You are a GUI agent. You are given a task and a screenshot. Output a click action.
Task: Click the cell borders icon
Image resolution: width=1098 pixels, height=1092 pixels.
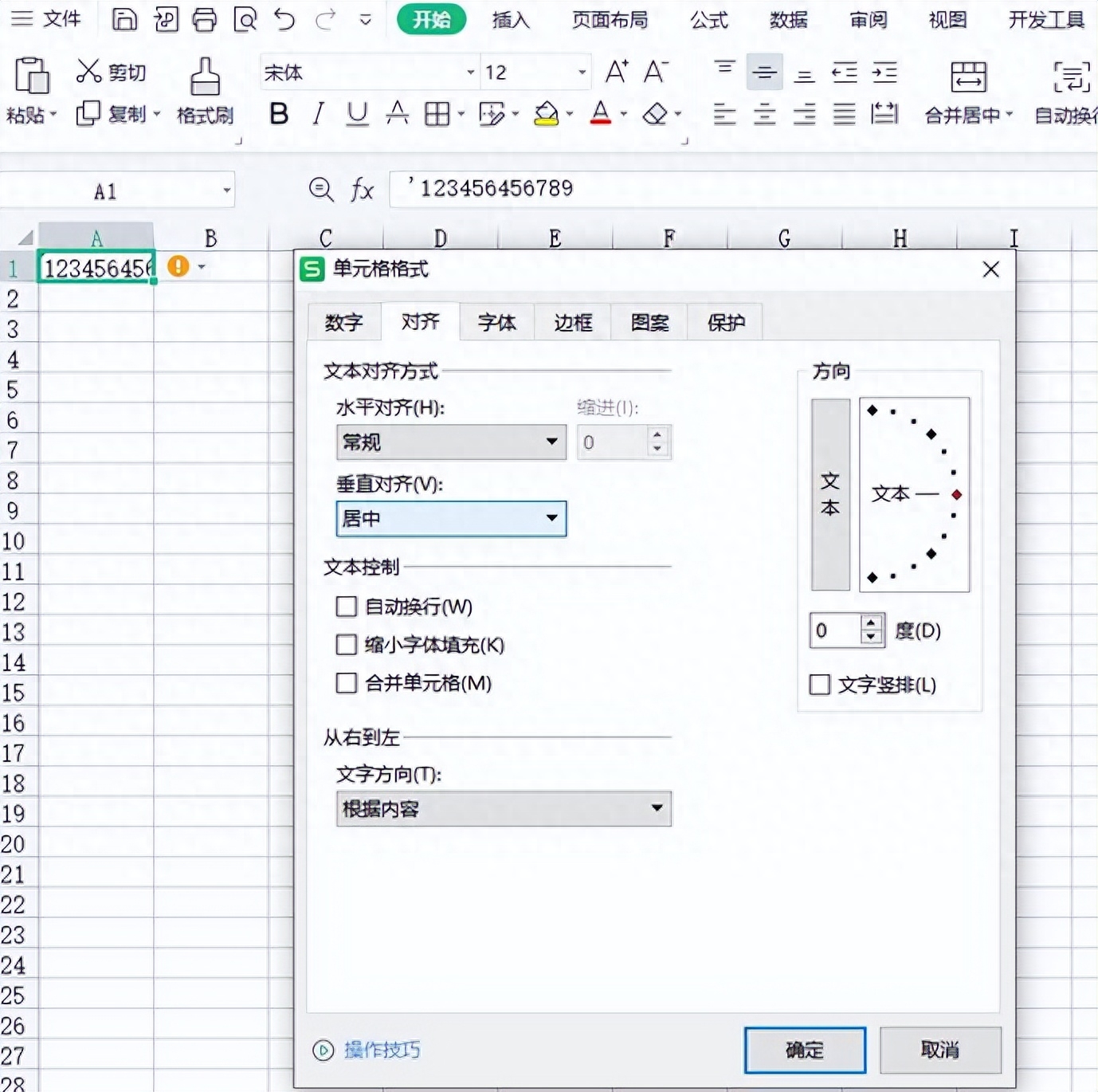[437, 114]
